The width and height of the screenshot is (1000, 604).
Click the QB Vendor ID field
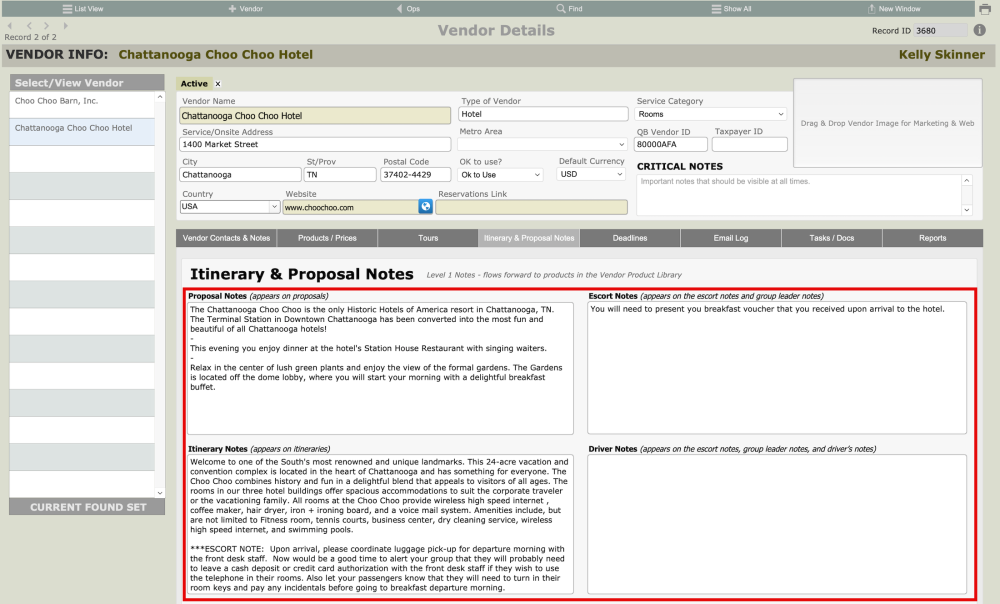(x=670, y=144)
